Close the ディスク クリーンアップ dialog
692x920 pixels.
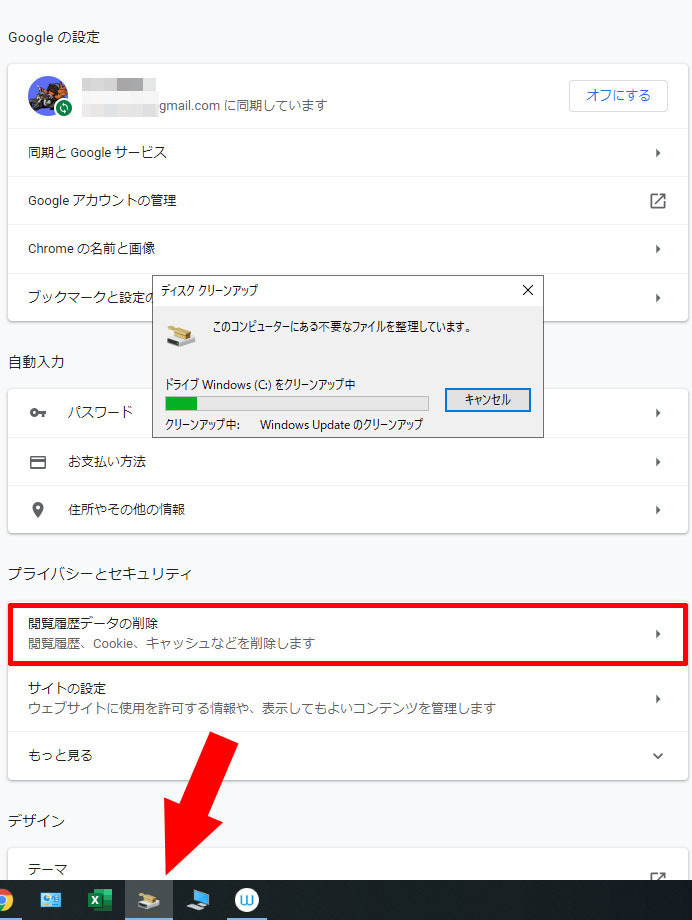click(x=528, y=290)
